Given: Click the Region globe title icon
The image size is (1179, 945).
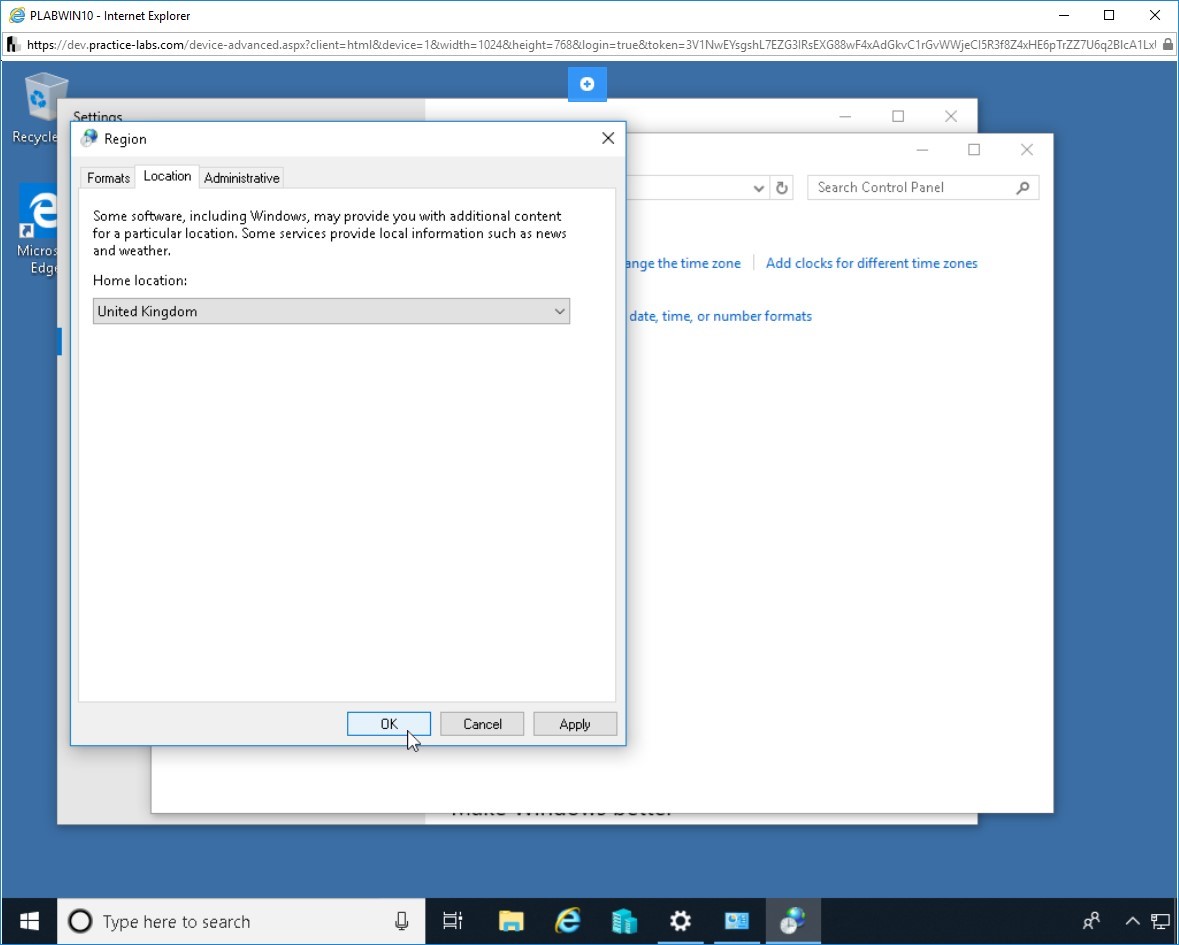Looking at the screenshot, I should (x=89, y=138).
